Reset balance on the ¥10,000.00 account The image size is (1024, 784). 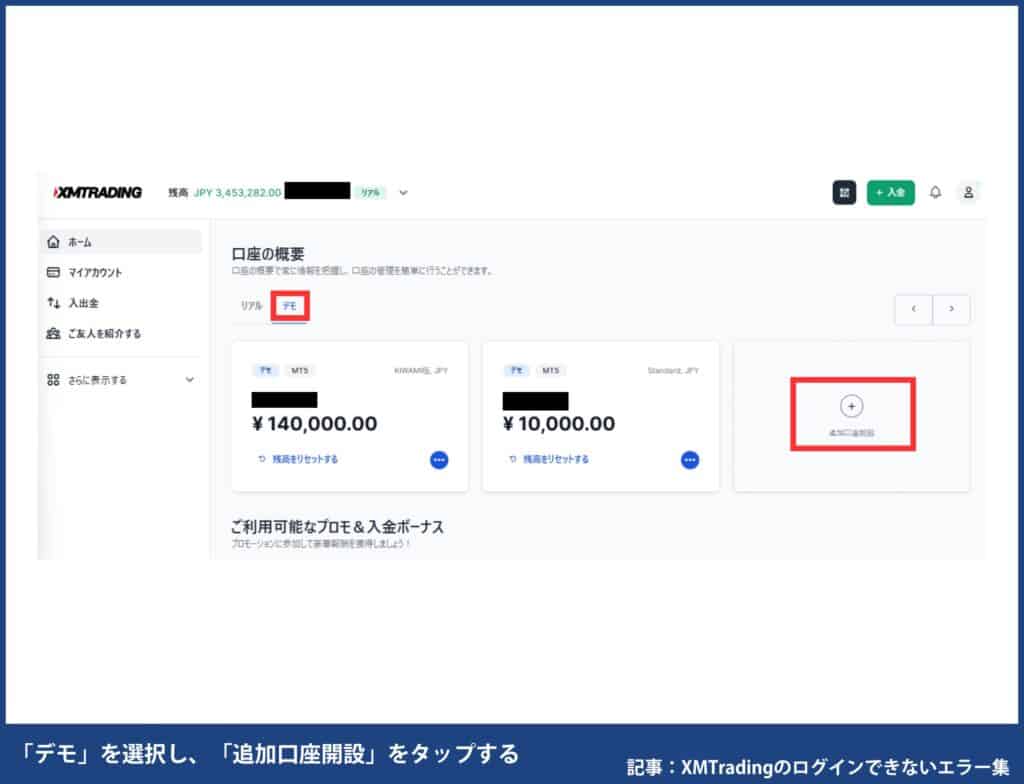coord(549,459)
